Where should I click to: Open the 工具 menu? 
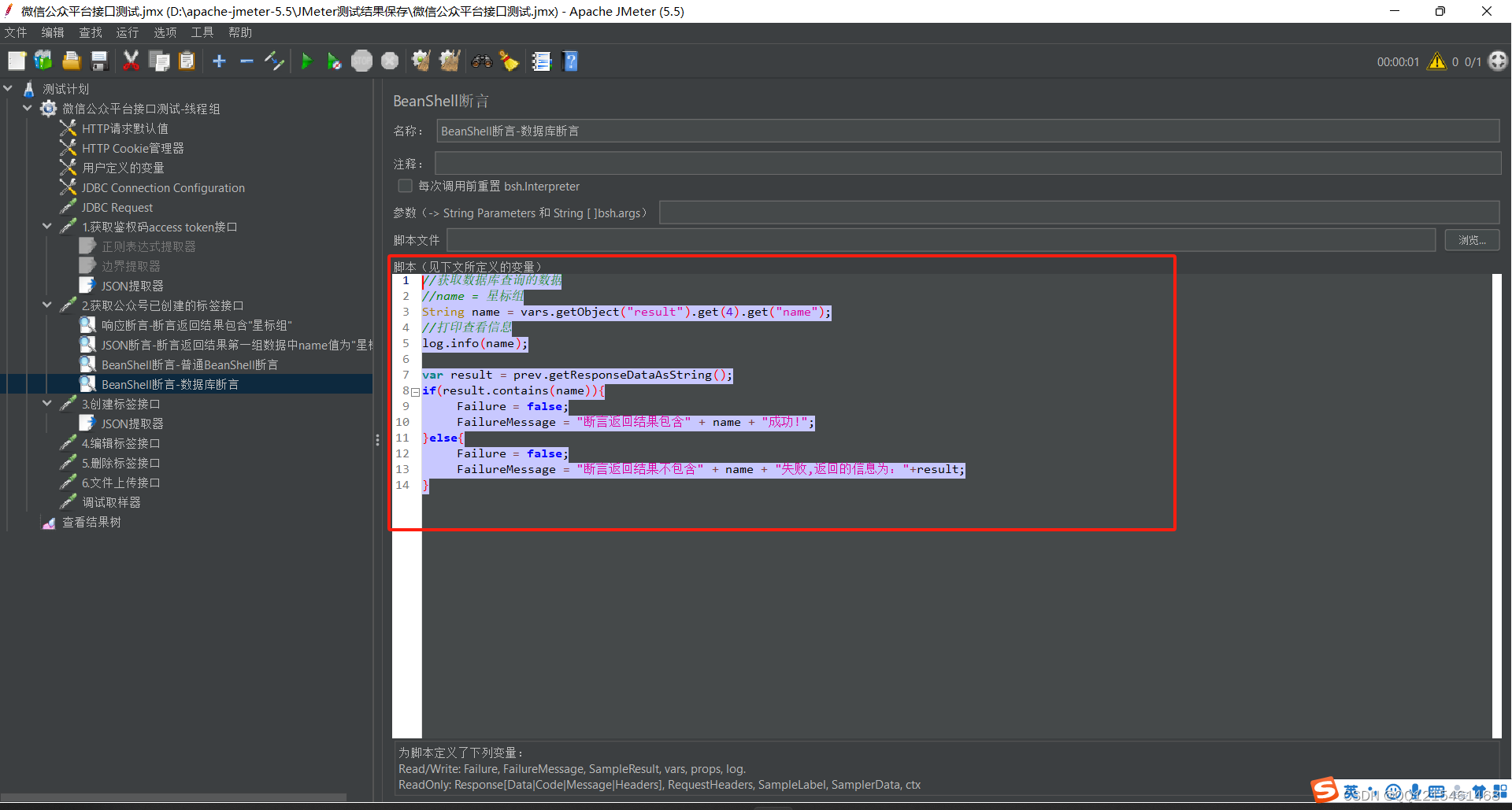[x=202, y=32]
